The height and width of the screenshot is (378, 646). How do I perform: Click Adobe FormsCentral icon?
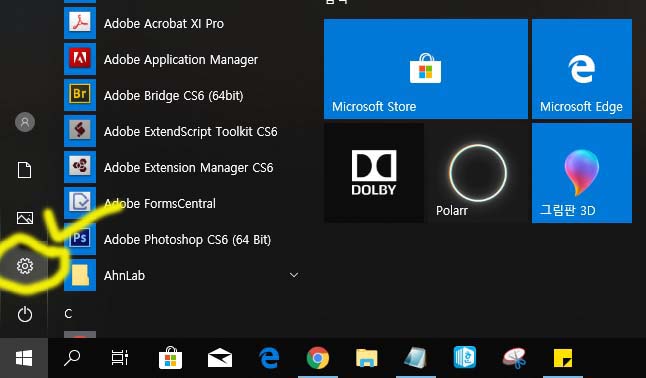tap(80, 203)
